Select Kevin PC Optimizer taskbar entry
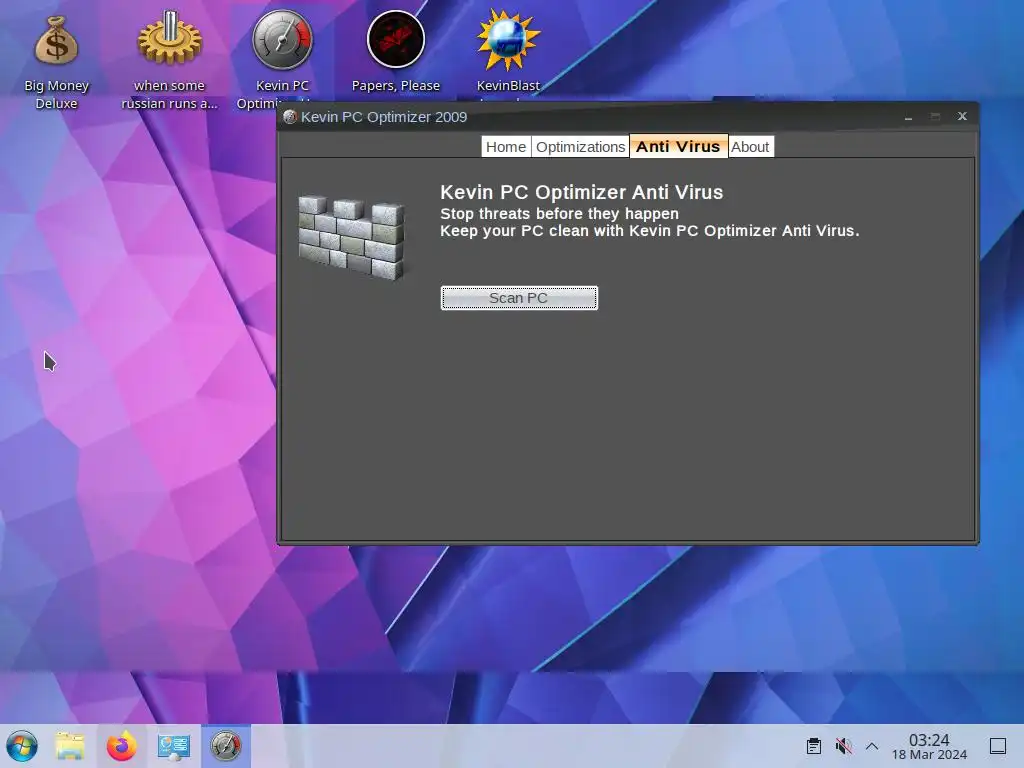 point(225,746)
